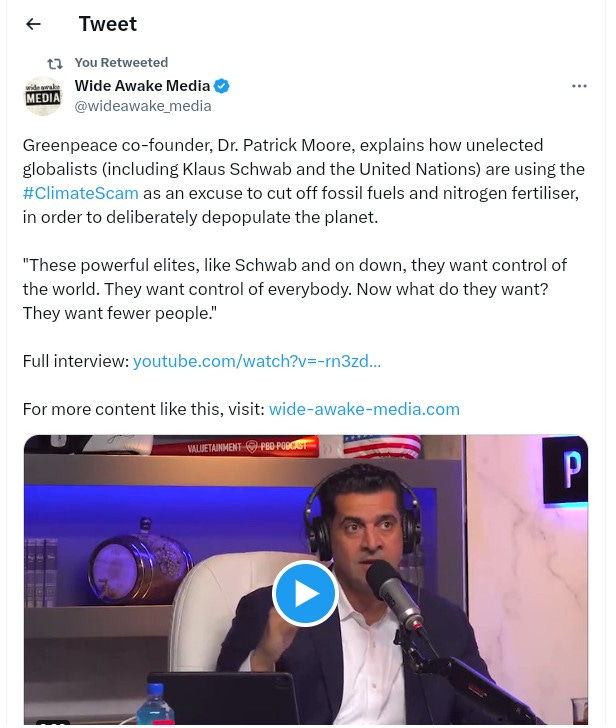Open the Wide Awake Media profile avatar

pyautogui.click(x=43, y=96)
